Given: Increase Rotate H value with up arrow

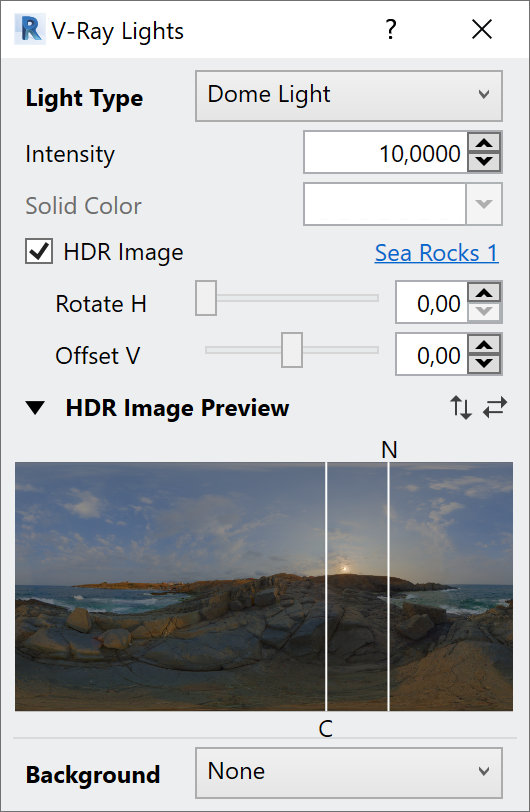Looking at the screenshot, I should point(484,293).
